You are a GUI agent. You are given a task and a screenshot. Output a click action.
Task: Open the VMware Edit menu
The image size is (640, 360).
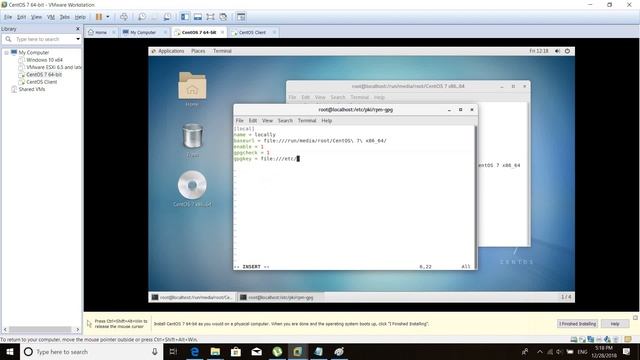pyautogui.click(x=21, y=17)
